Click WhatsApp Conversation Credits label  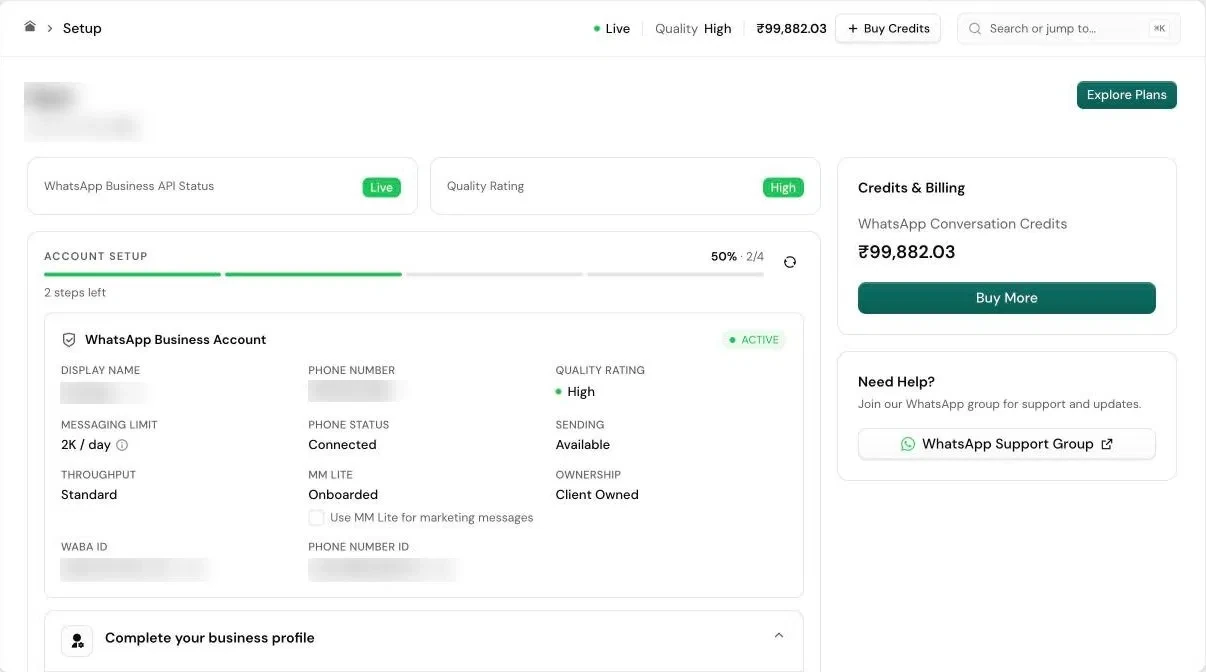962,224
